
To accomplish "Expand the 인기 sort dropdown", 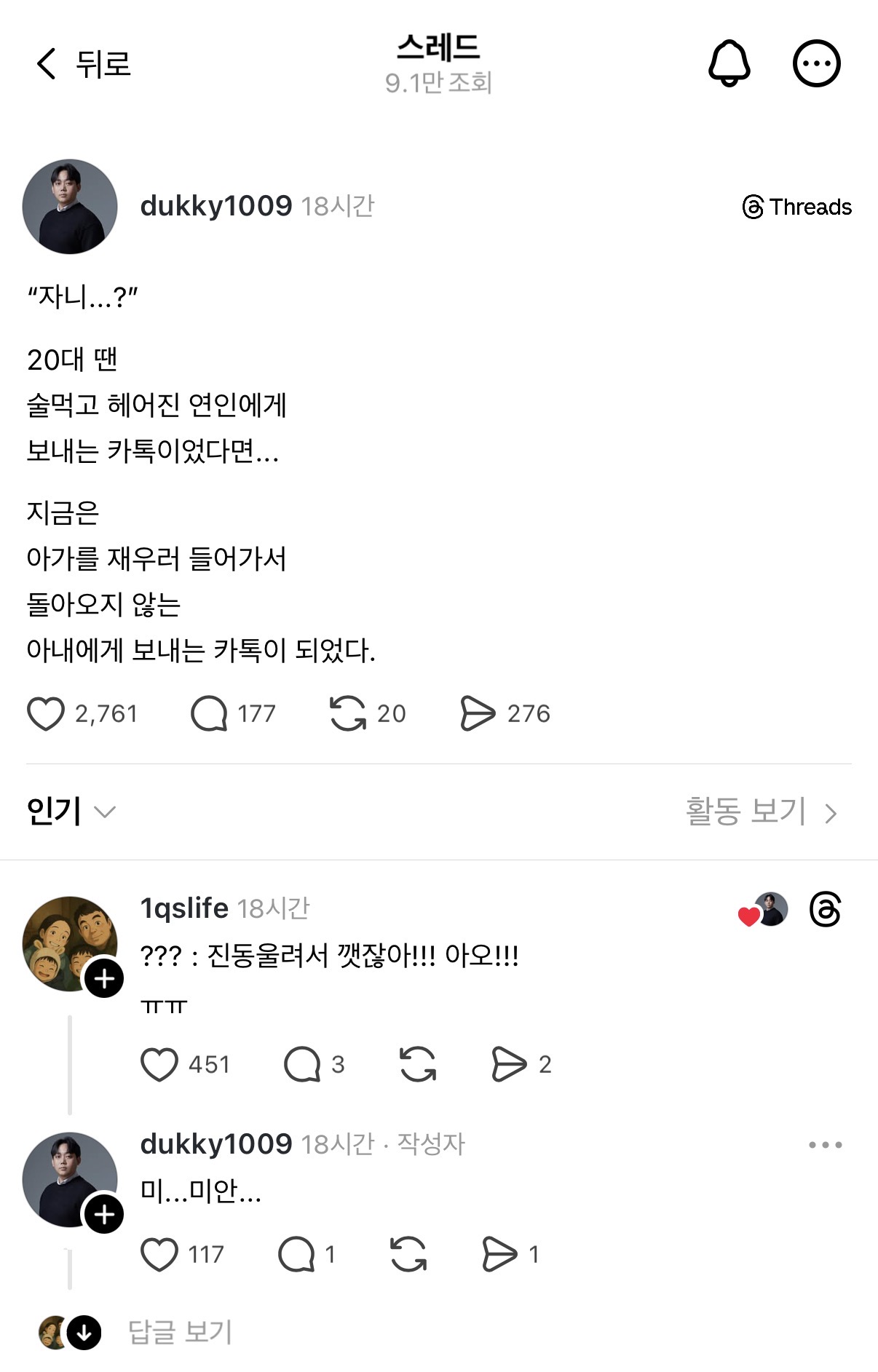I will (x=71, y=812).
